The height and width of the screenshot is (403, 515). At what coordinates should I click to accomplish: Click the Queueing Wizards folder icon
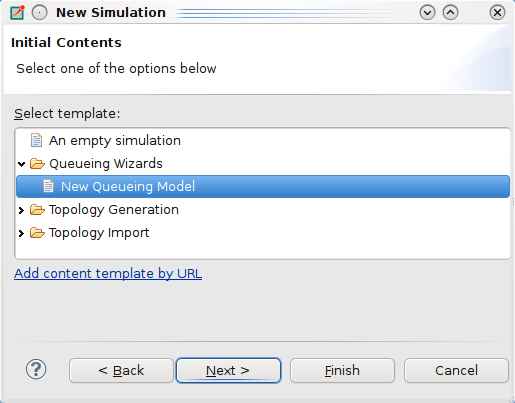pyautogui.click(x=37, y=164)
